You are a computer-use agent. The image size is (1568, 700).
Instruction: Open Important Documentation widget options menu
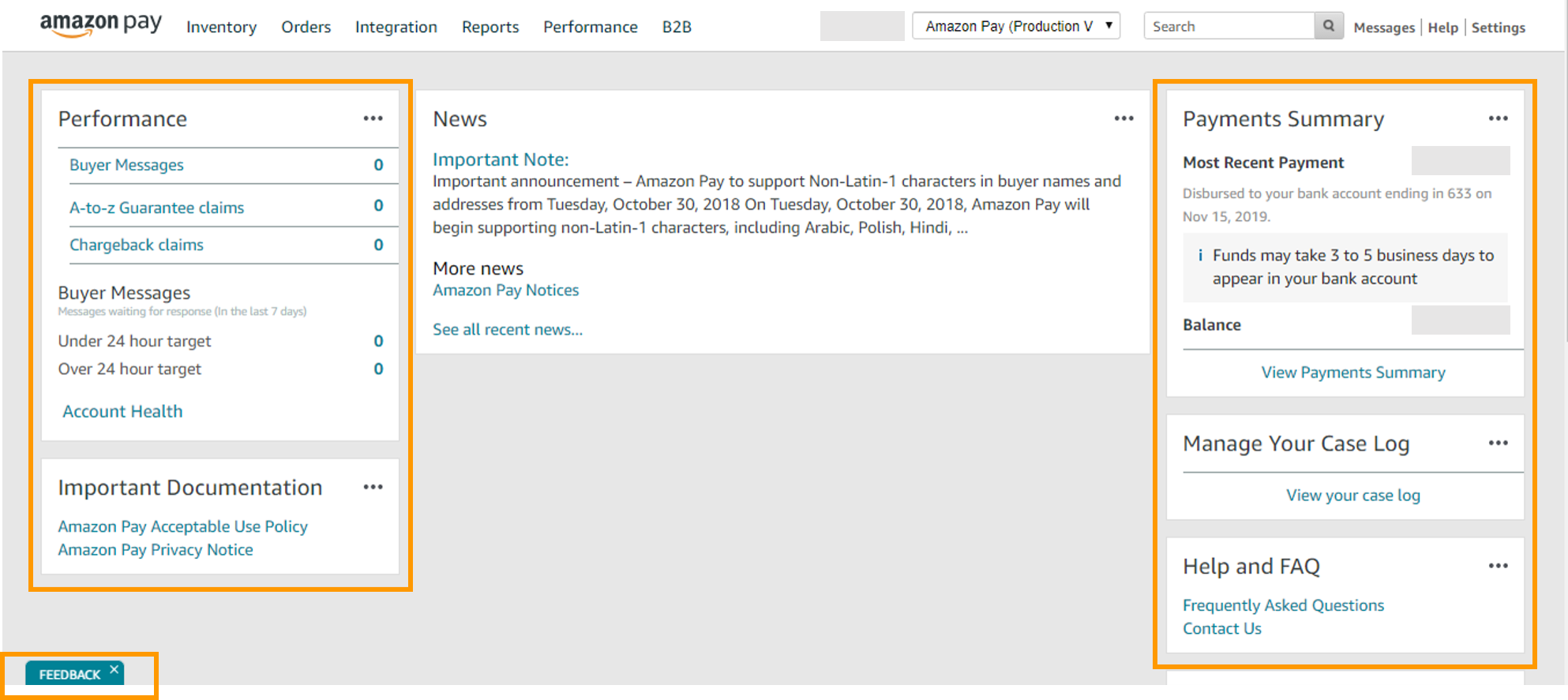pyautogui.click(x=373, y=487)
